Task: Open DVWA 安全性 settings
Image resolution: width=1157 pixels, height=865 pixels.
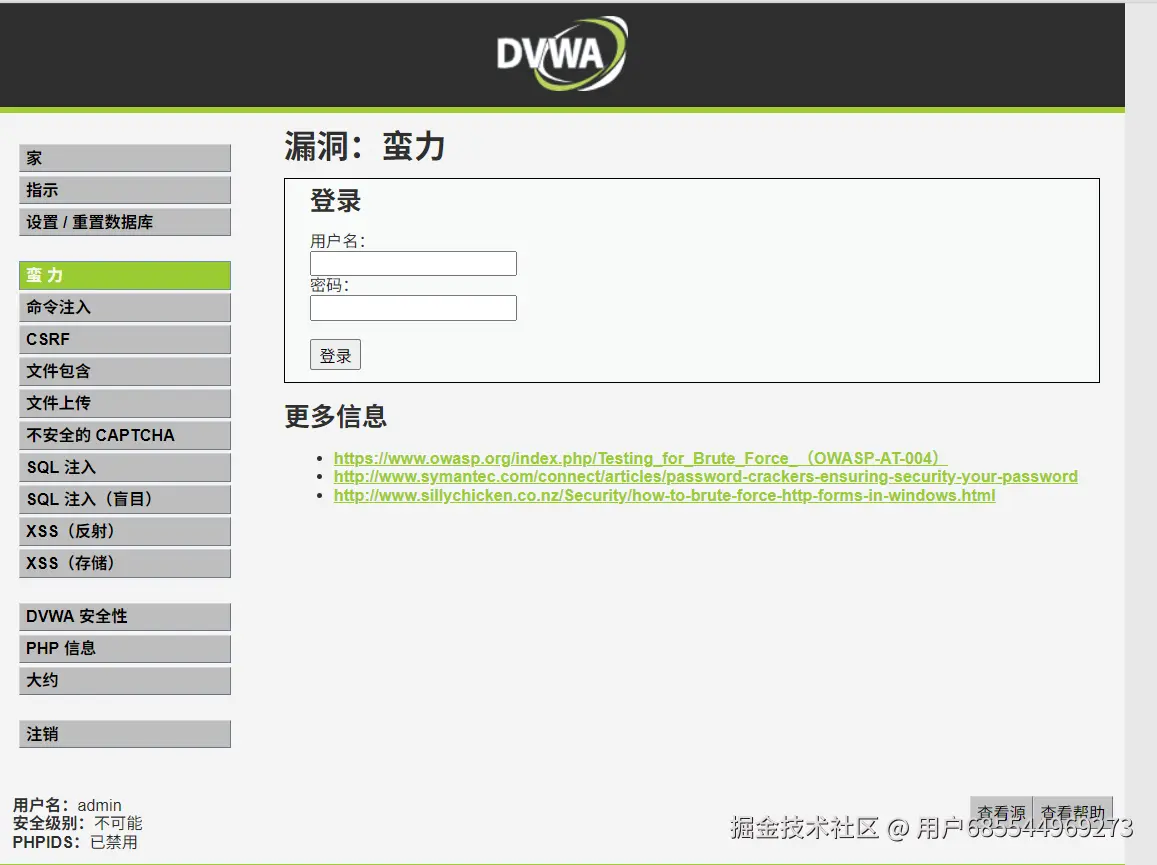Action: click(x=124, y=616)
